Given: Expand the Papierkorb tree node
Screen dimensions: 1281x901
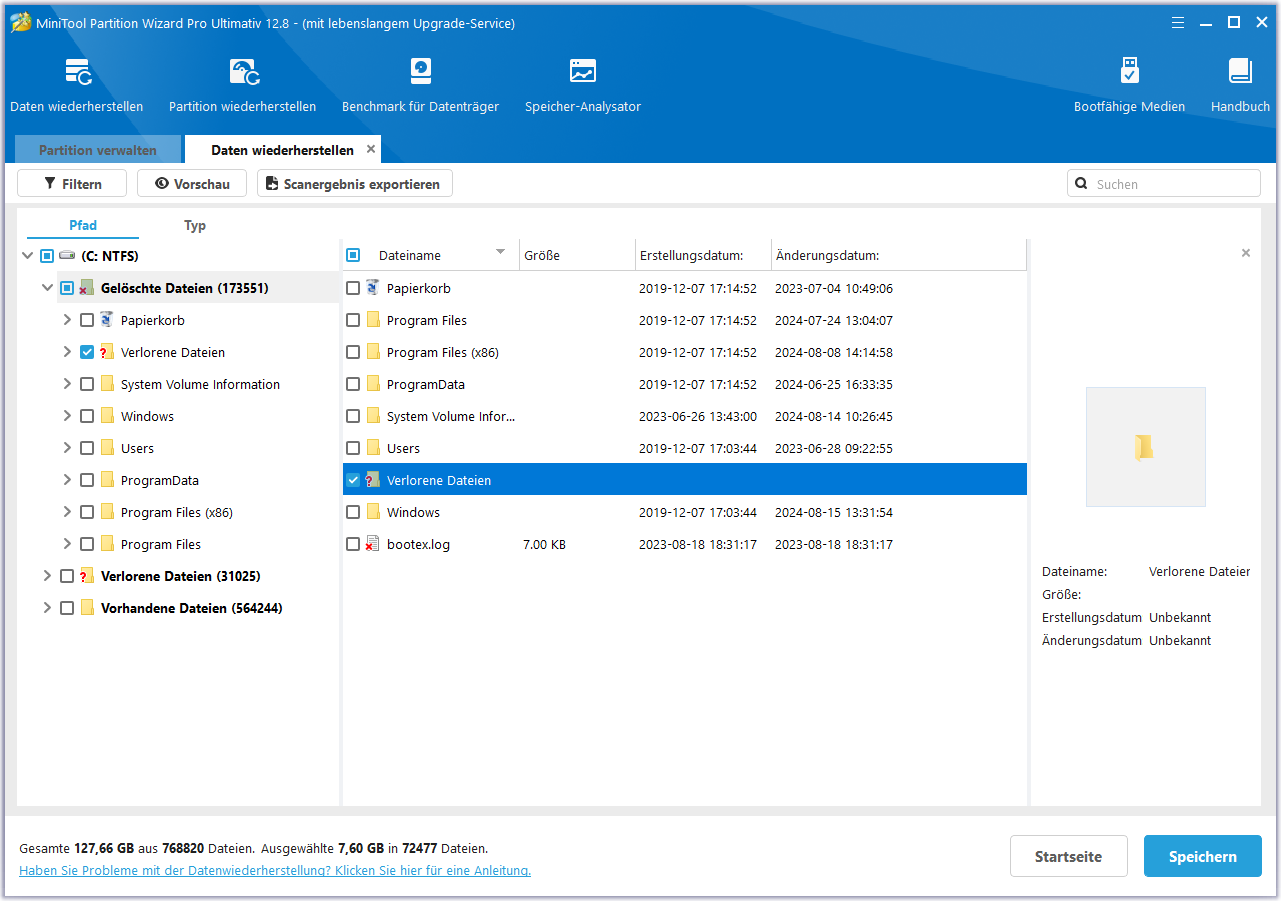Looking at the screenshot, I should (67, 320).
